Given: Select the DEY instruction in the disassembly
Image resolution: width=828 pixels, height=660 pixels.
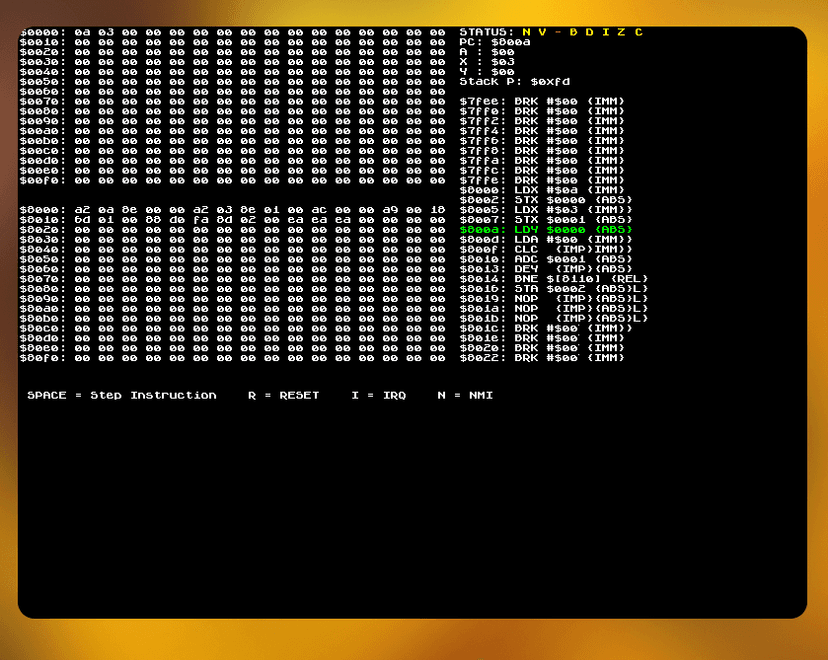Looking at the screenshot, I should coord(545,268).
